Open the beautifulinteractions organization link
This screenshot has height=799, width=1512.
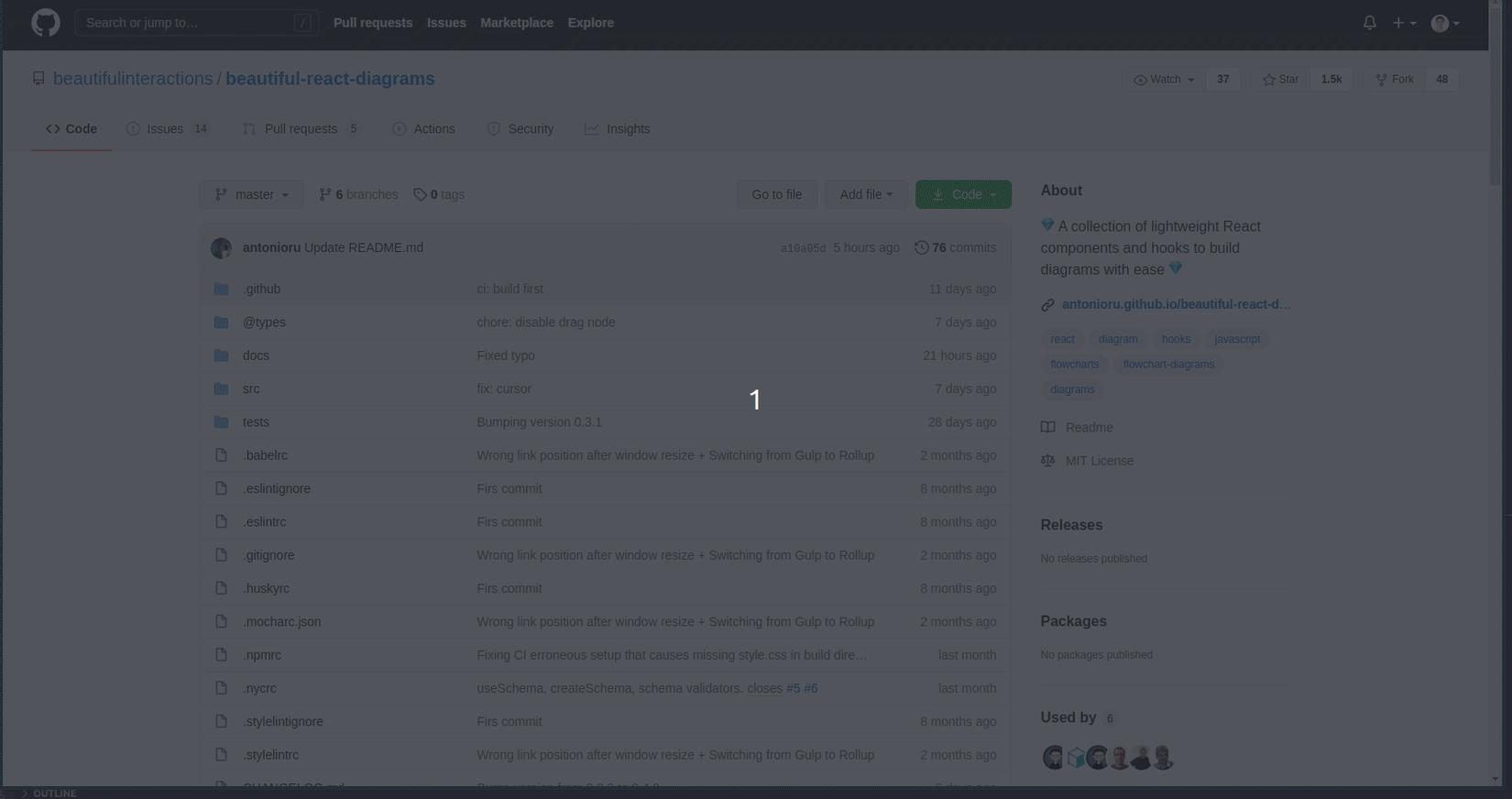coord(133,79)
